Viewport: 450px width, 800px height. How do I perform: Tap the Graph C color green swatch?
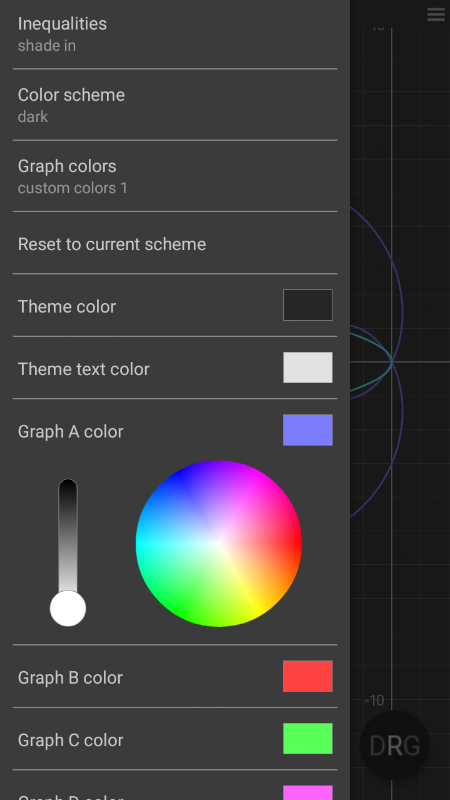pyautogui.click(x=308, y=738)
